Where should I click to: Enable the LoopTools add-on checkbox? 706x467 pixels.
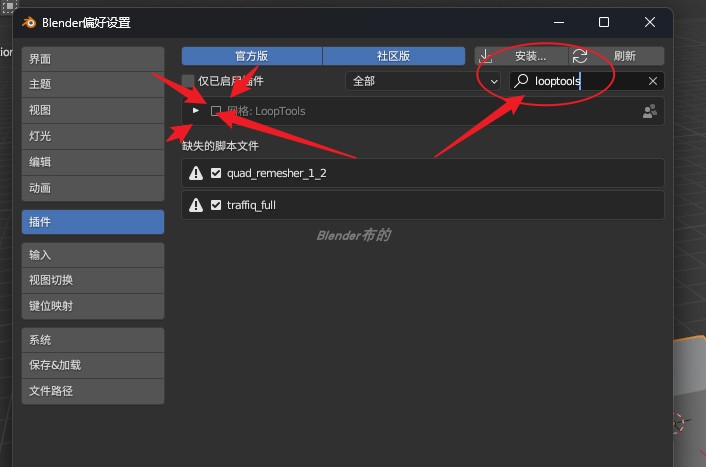(x=216, y=111)
